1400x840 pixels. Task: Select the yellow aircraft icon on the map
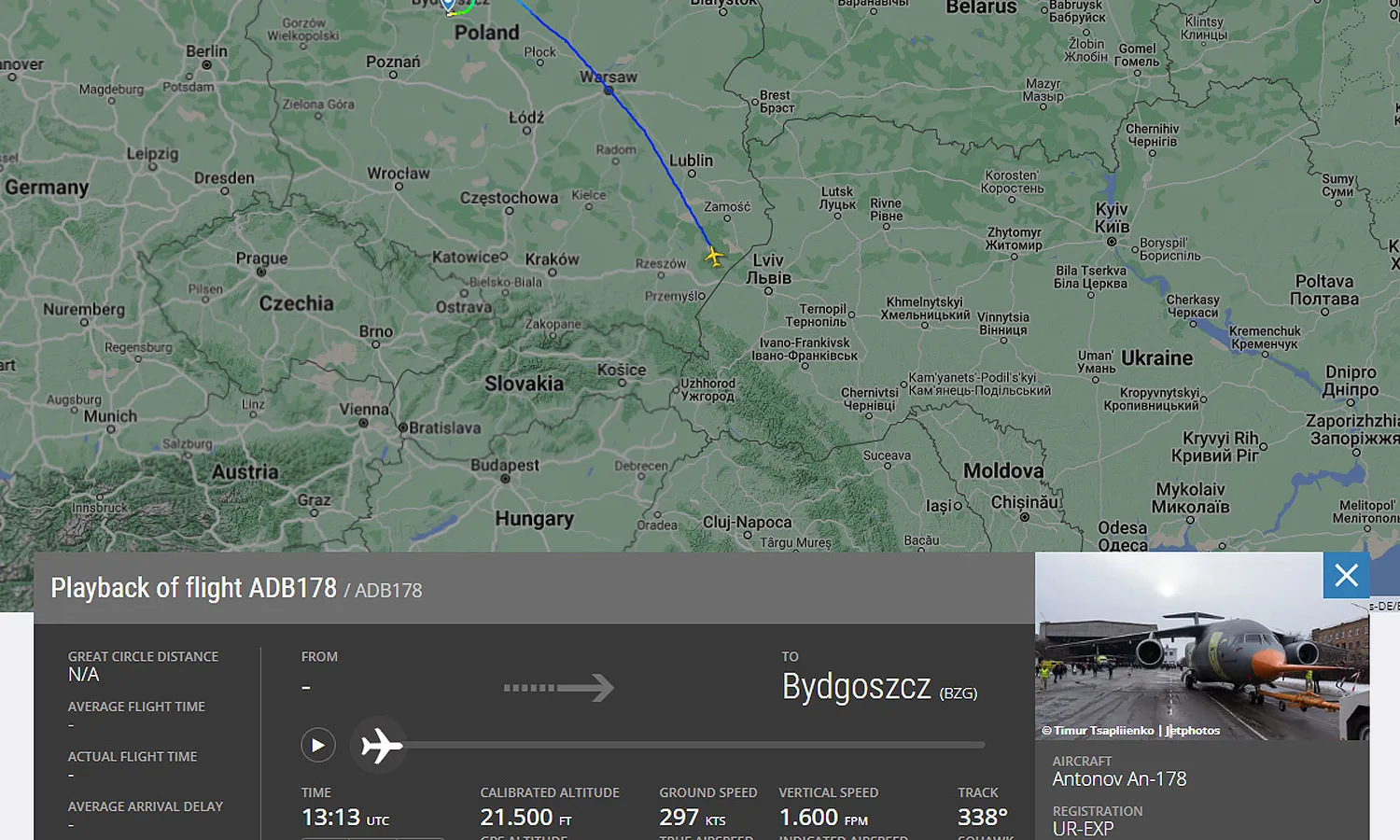[714, 256]
